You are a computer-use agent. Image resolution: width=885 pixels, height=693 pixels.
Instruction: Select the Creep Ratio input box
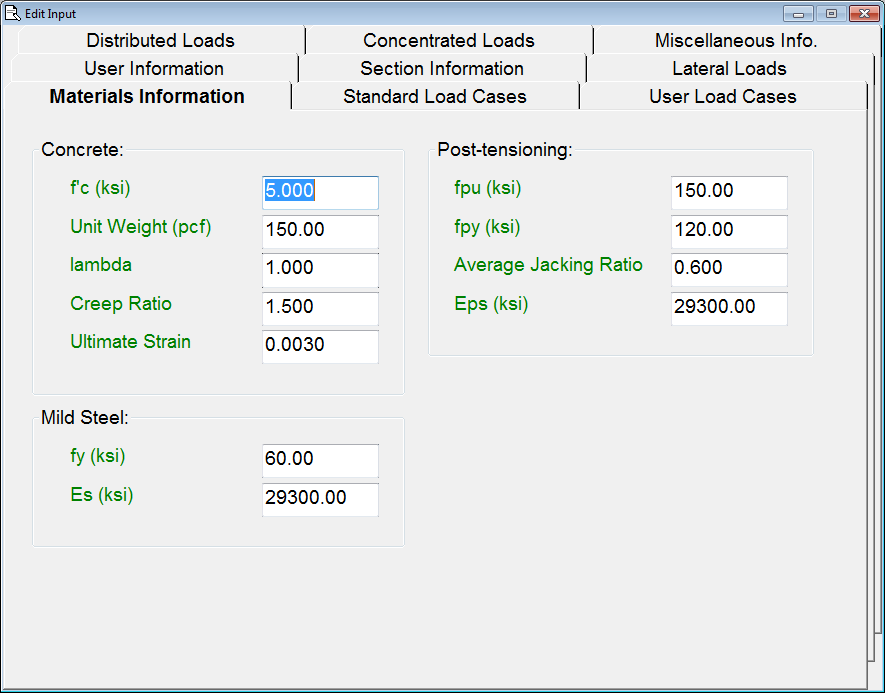[320, 307]
